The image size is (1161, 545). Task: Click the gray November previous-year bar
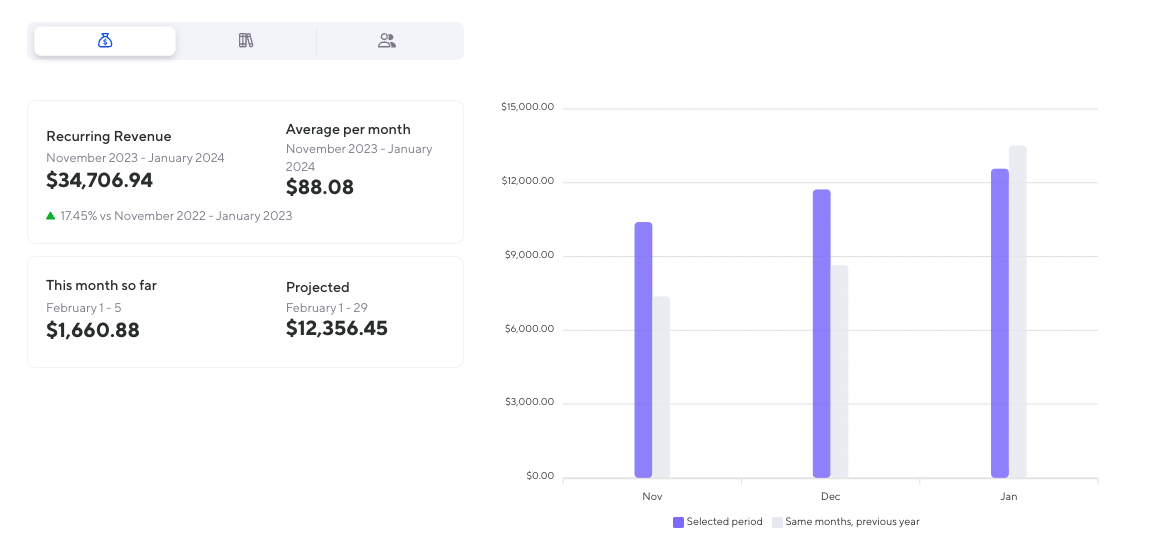tap(661, 387)
